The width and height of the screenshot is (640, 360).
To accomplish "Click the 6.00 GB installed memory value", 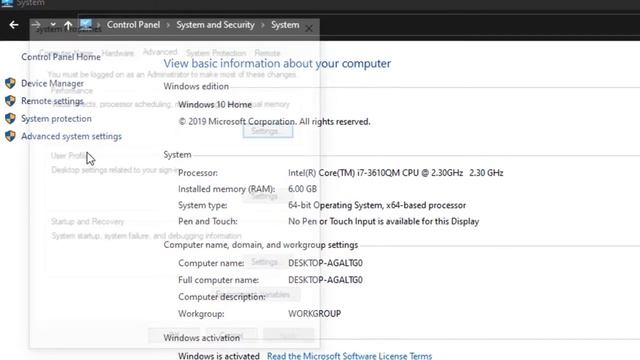I will [x=302, y=189].
